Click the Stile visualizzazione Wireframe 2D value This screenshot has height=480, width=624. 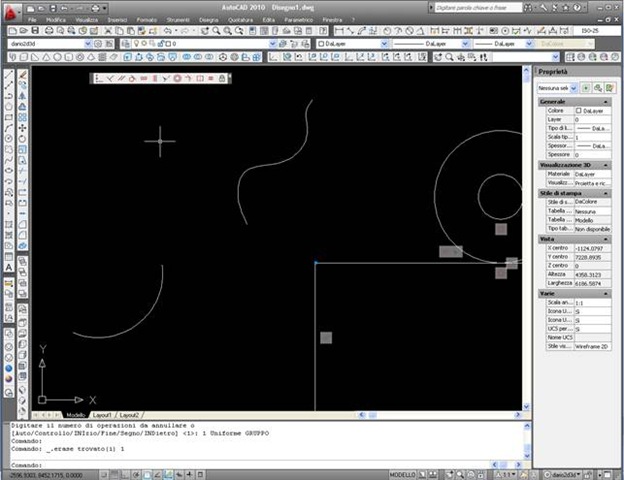click(592, 347)
